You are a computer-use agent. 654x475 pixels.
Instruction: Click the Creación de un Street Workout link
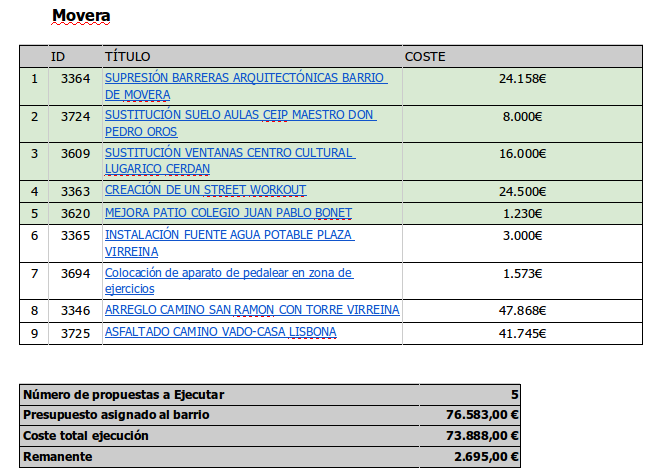[x=205, y=190]
